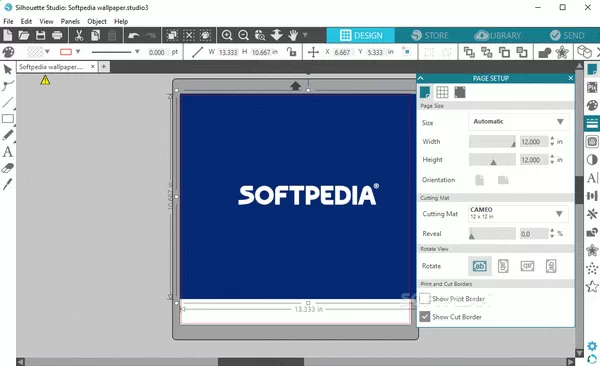600x366 pixels.
Task: Switch to the DESIGN tab
Action: click(360, 36)
